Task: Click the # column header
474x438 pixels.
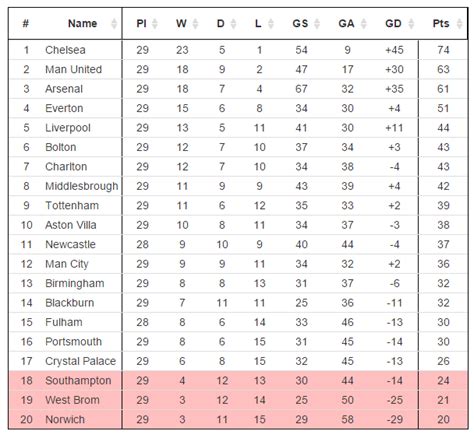Action: (26, 24)
